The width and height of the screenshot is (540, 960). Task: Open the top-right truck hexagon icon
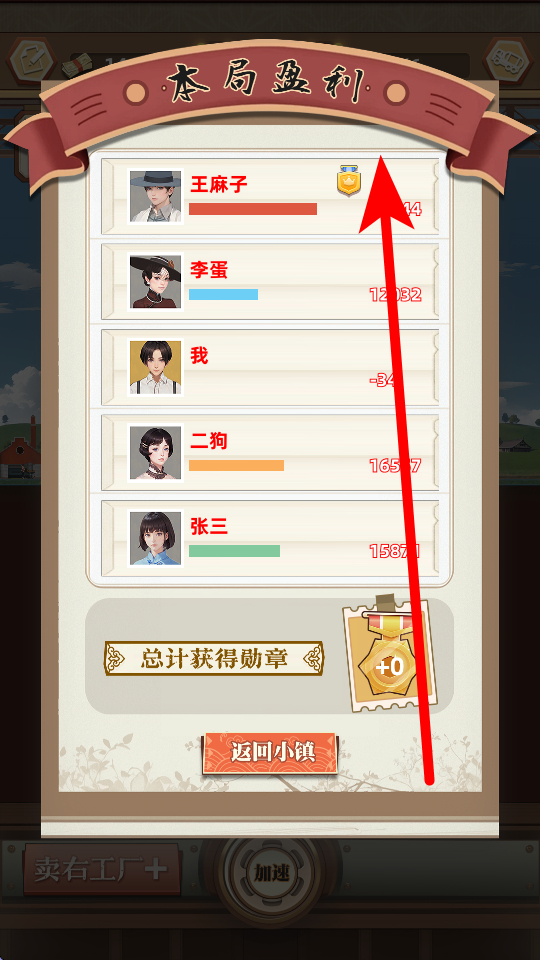(509, 59)
